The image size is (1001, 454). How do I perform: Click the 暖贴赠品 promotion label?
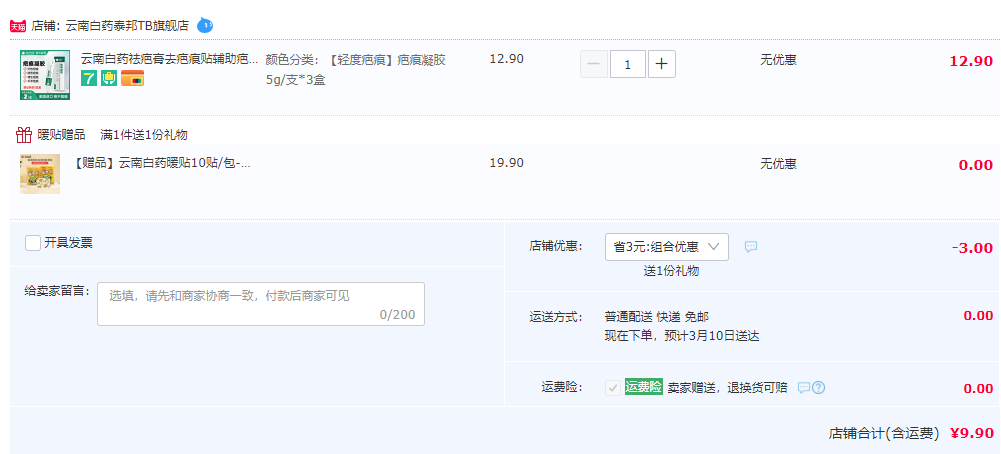click(61, 135)
